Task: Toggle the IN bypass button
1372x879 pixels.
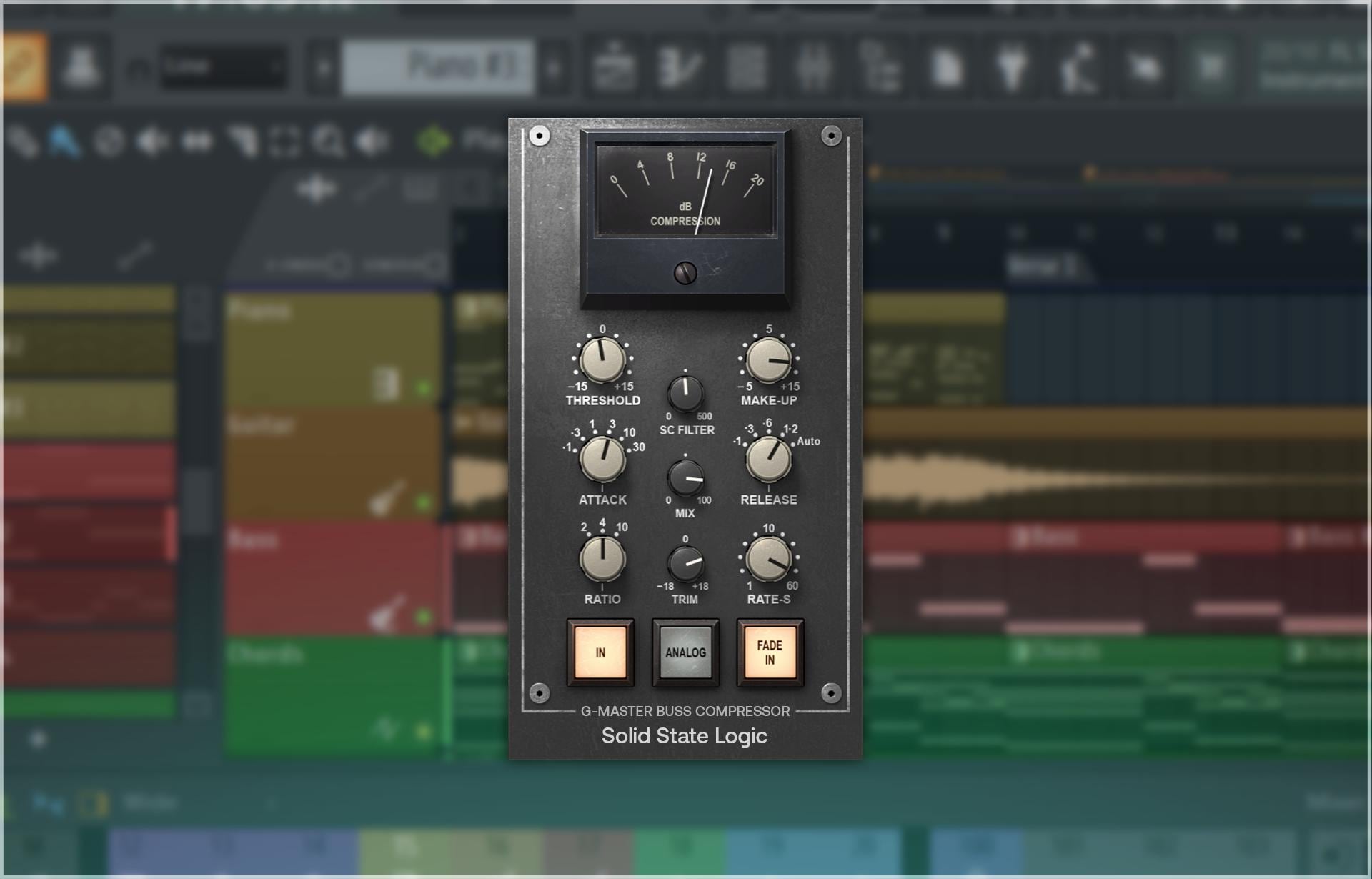Action: [600, 652]
